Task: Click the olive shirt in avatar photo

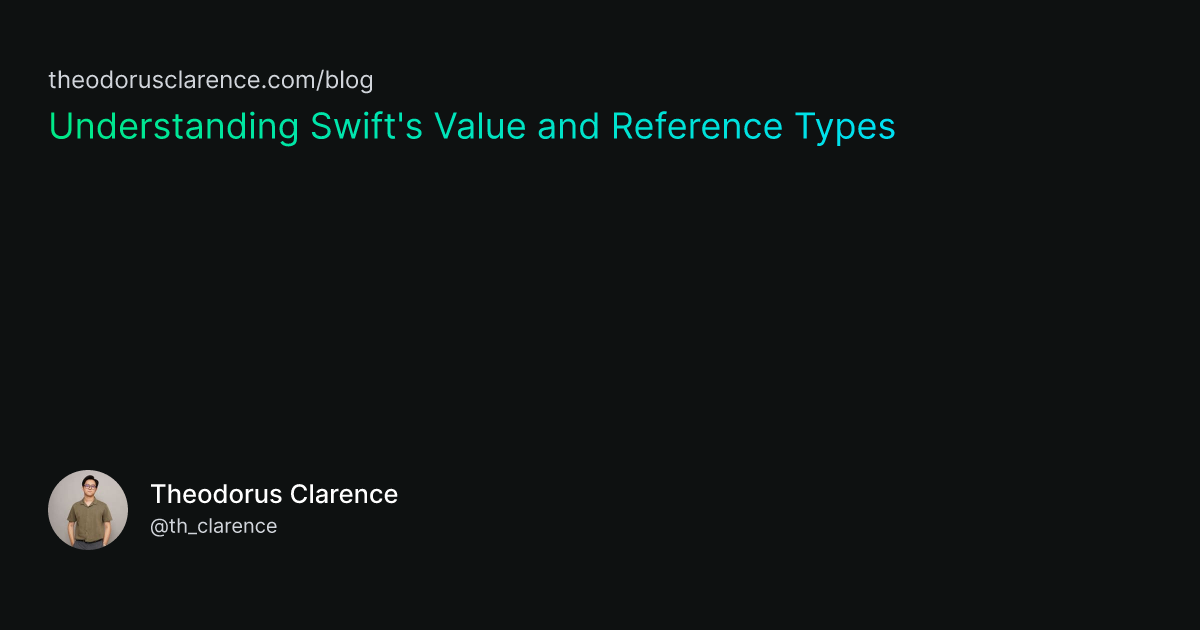Action: point(88,520)
